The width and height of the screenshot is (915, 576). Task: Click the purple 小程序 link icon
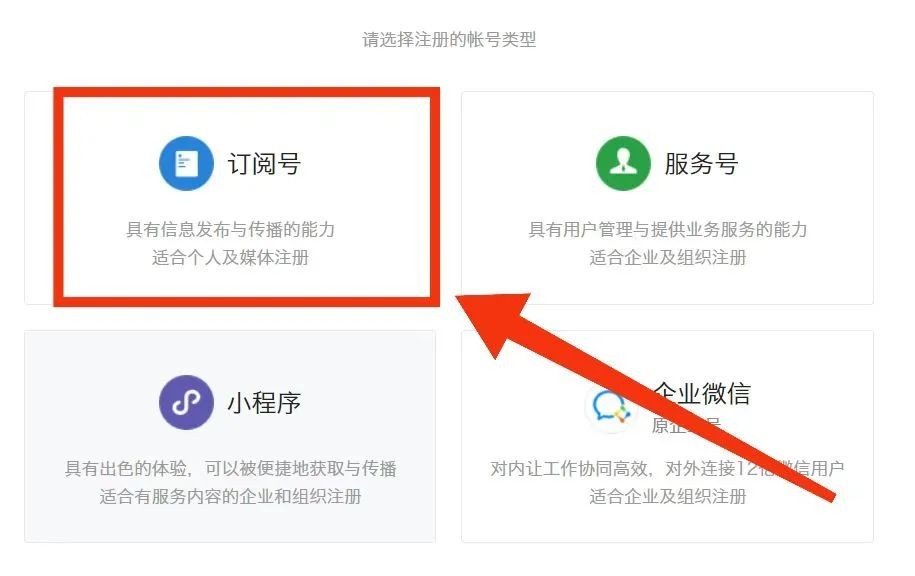186,403
